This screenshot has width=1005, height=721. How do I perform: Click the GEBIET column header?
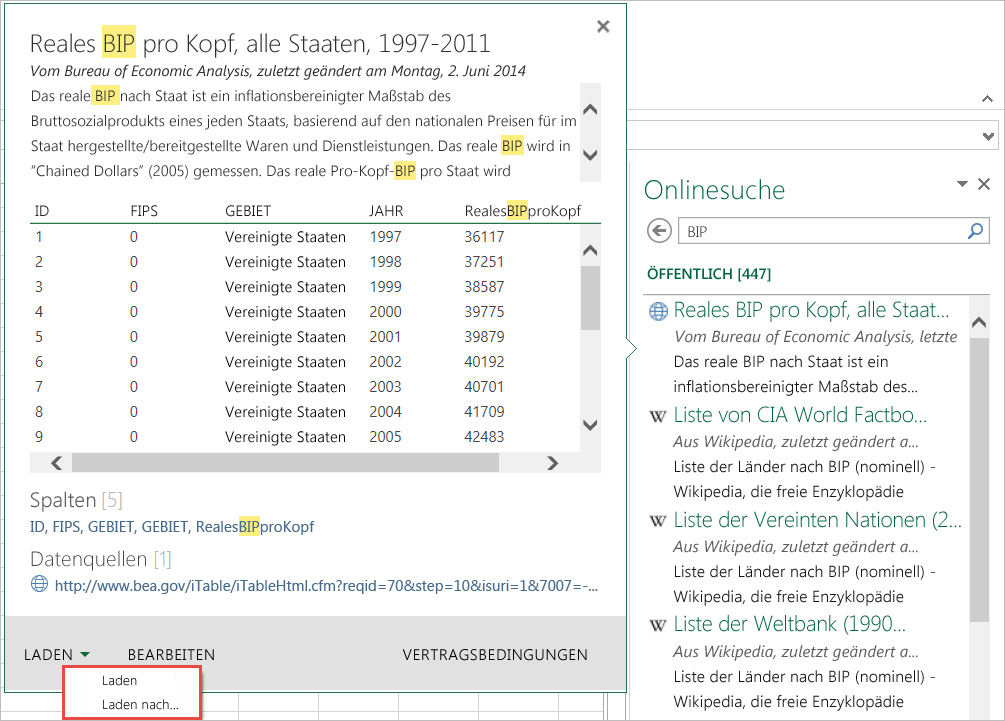pyautogui.click(x=248, y=211)
